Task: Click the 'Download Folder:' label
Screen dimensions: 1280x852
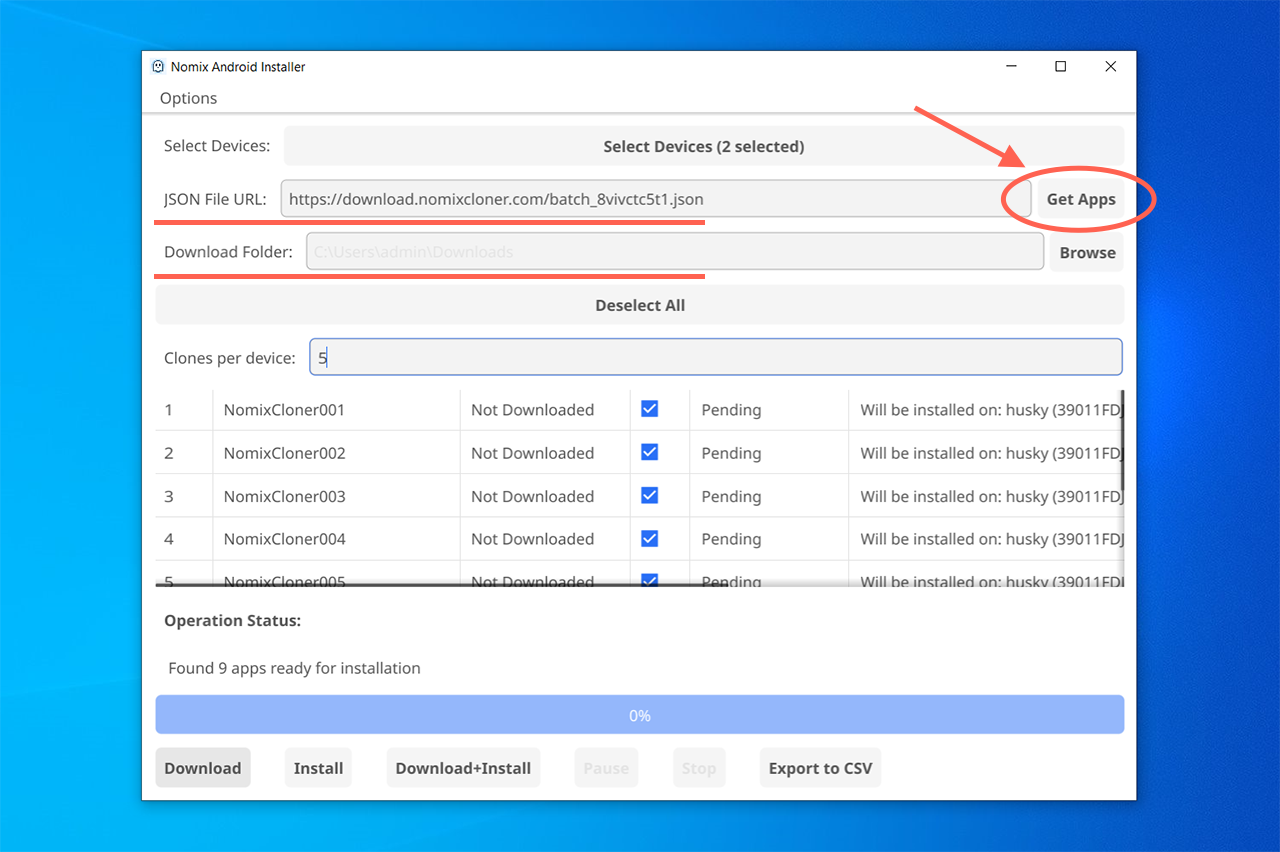Action: coord(228,252)
